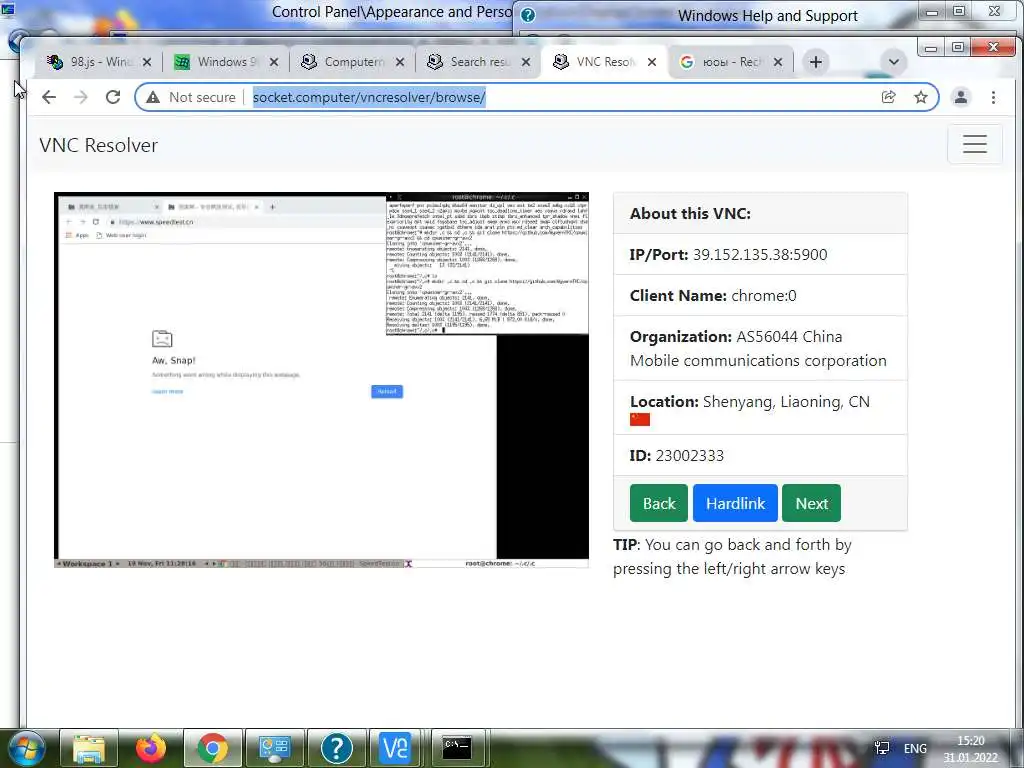
Task: Open the Windows Start menu orb
Action: pos(25,748)
